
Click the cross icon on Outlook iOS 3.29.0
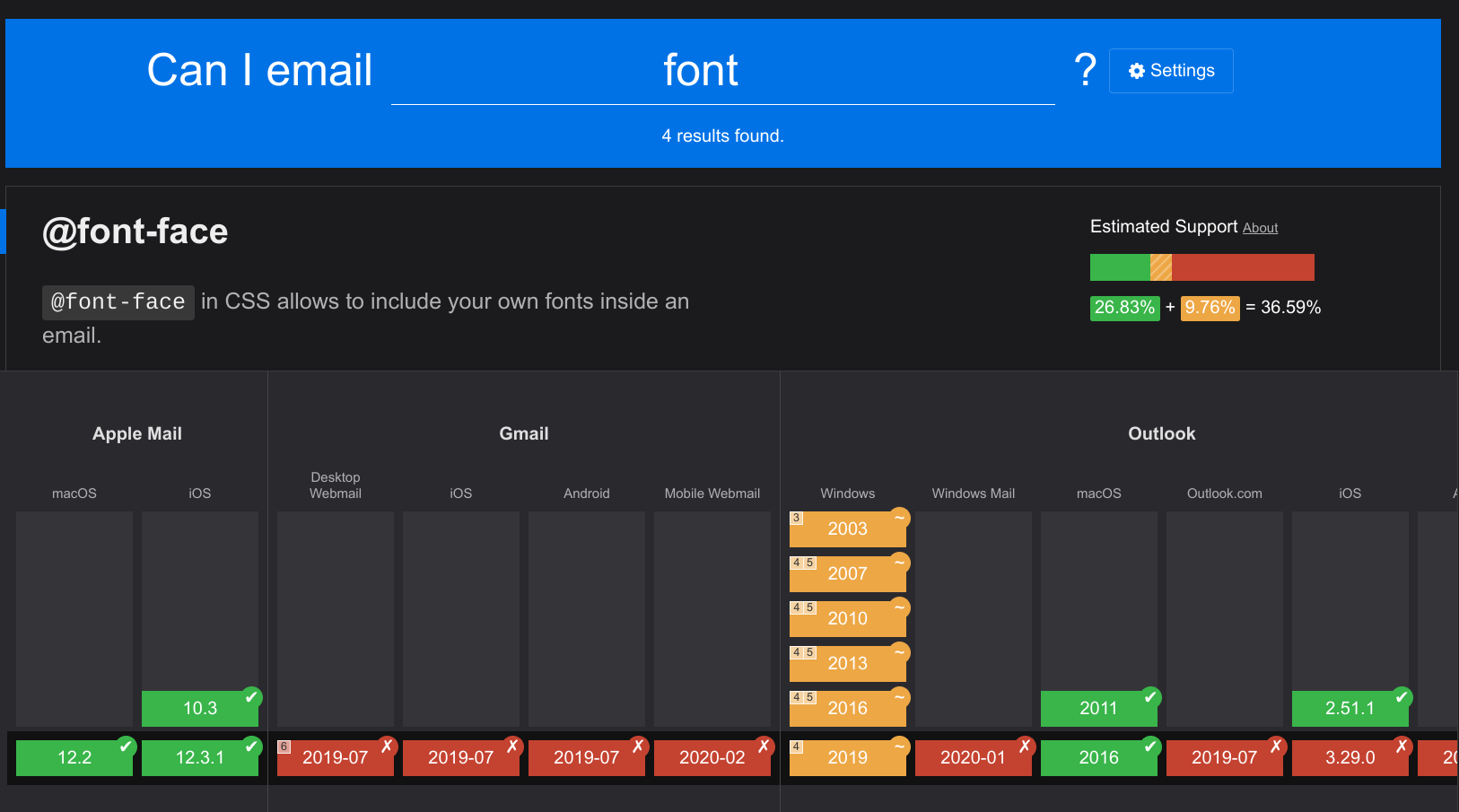pos(1402,746)
